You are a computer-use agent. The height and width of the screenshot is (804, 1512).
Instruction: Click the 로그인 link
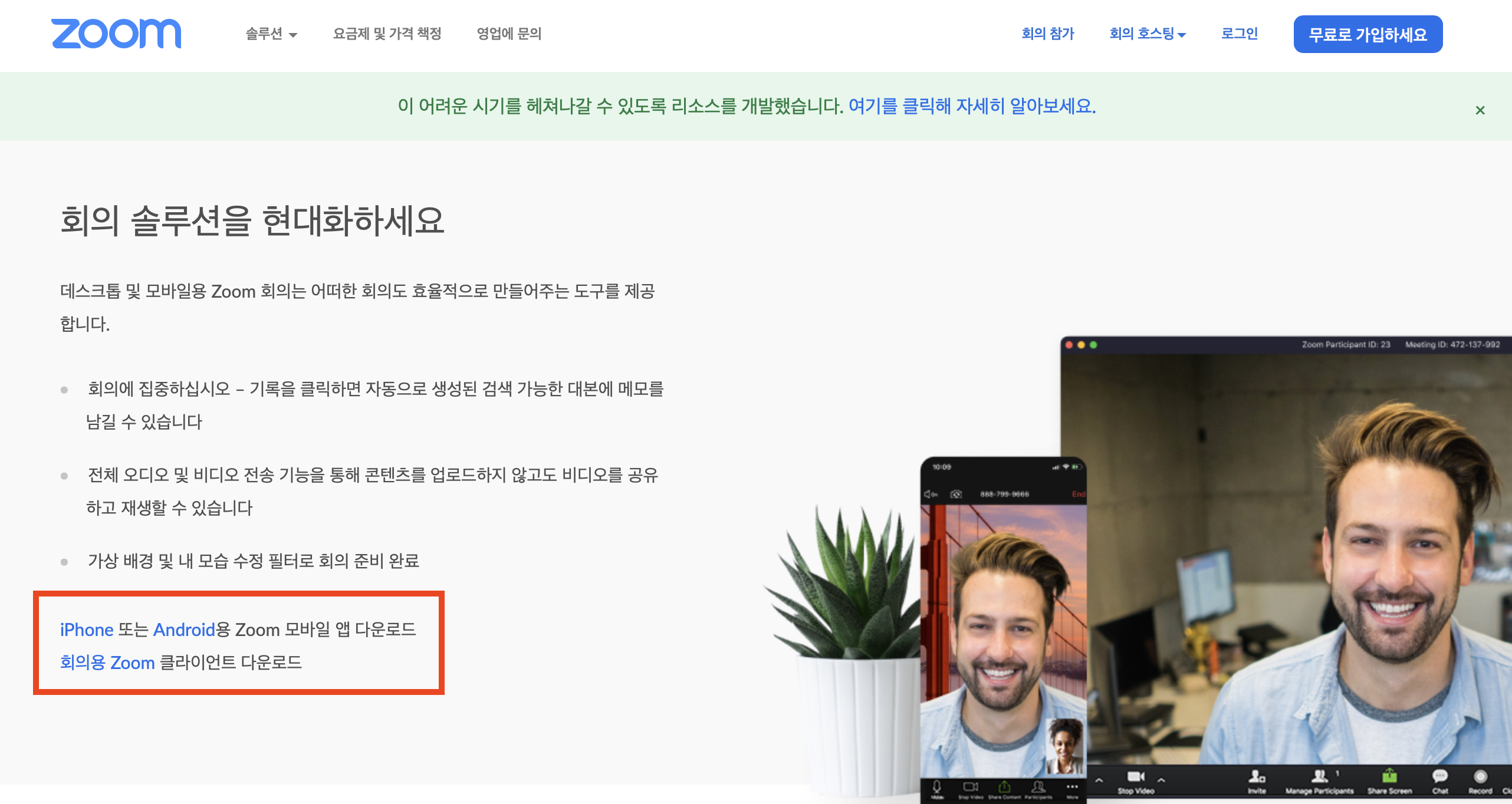[1239, 34]
